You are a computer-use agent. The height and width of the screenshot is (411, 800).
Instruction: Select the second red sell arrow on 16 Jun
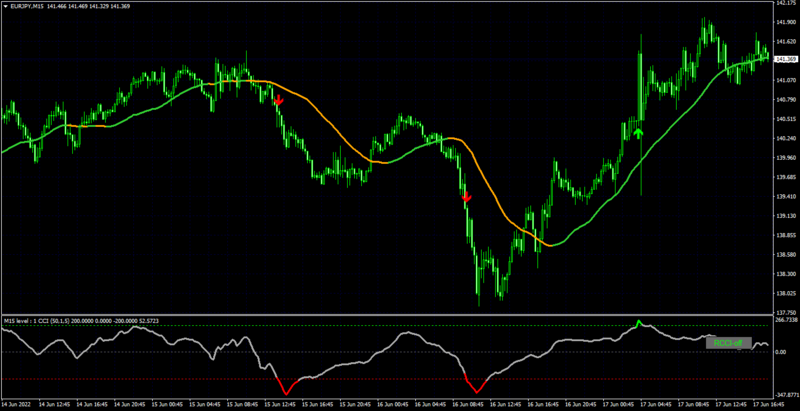click(466, 197)
